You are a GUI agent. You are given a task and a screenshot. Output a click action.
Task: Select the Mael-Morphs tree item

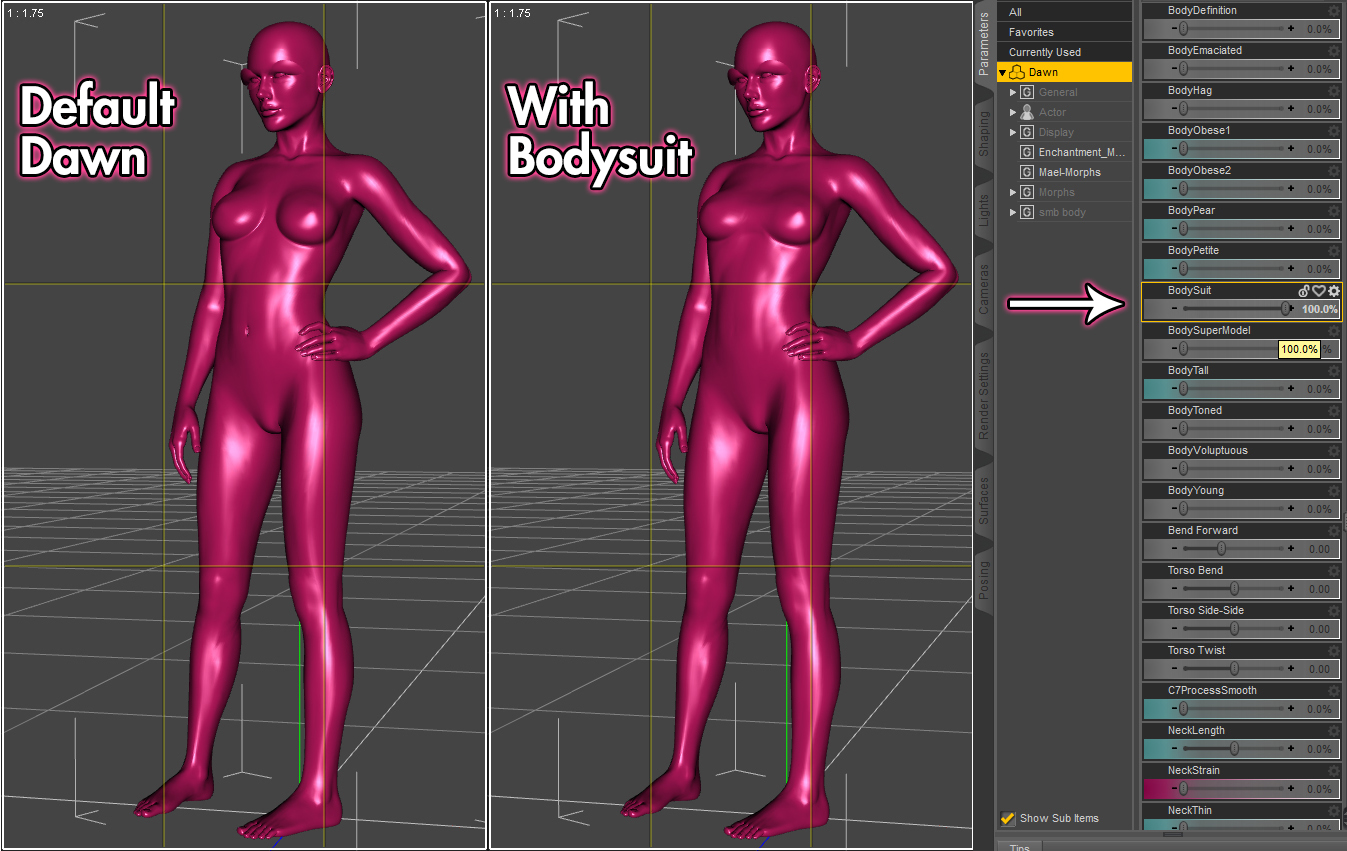point(1069,172)
